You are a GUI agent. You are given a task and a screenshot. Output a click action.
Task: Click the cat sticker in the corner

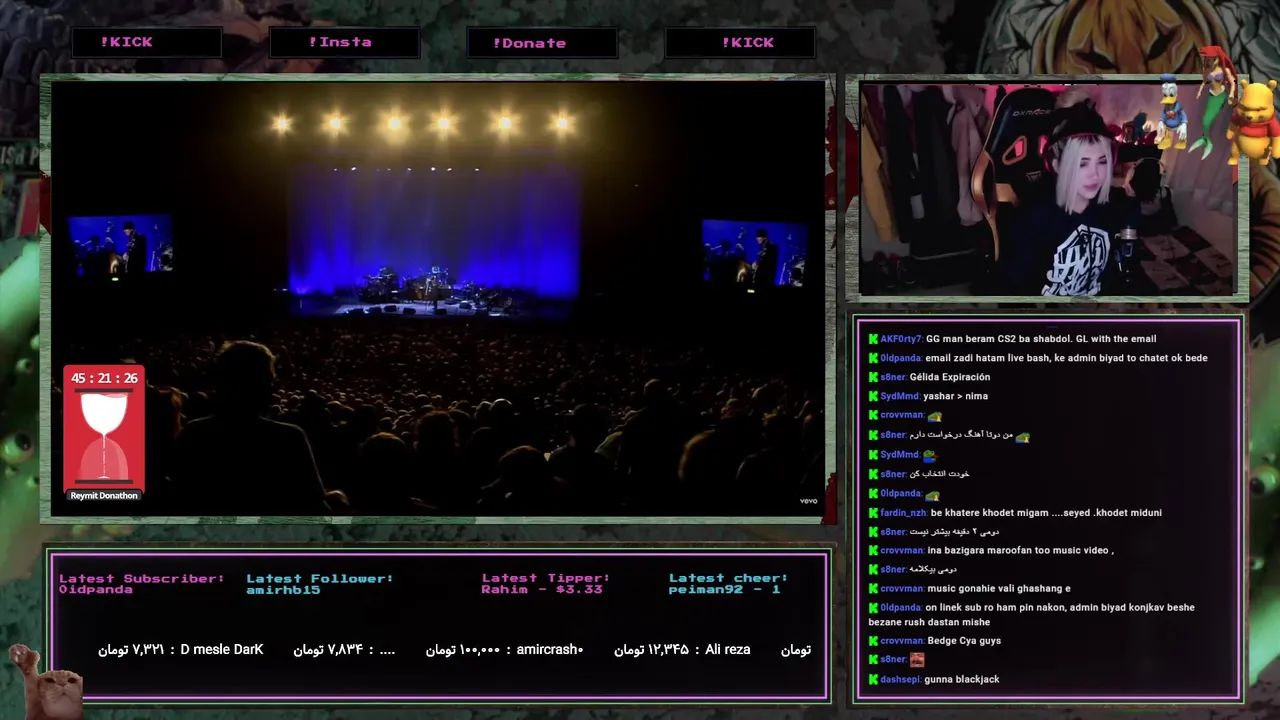tap(45, 682)
